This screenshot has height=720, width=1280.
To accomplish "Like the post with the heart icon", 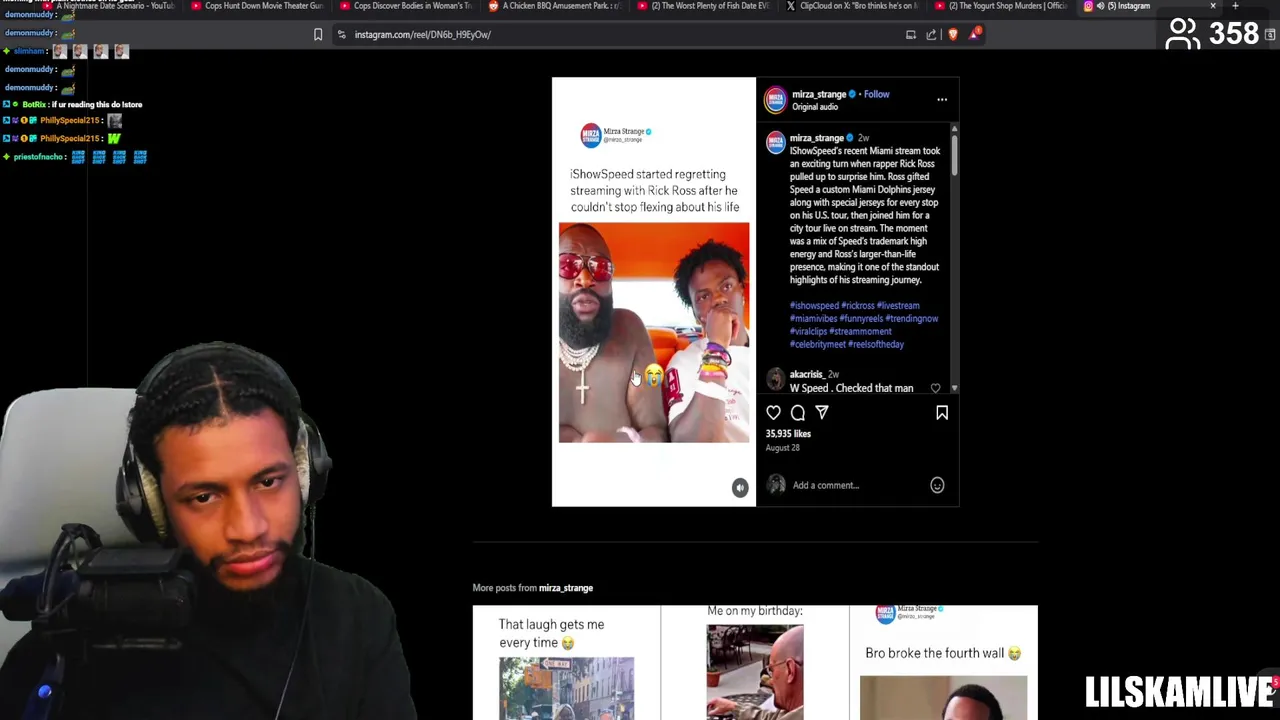I will [773, 412].
